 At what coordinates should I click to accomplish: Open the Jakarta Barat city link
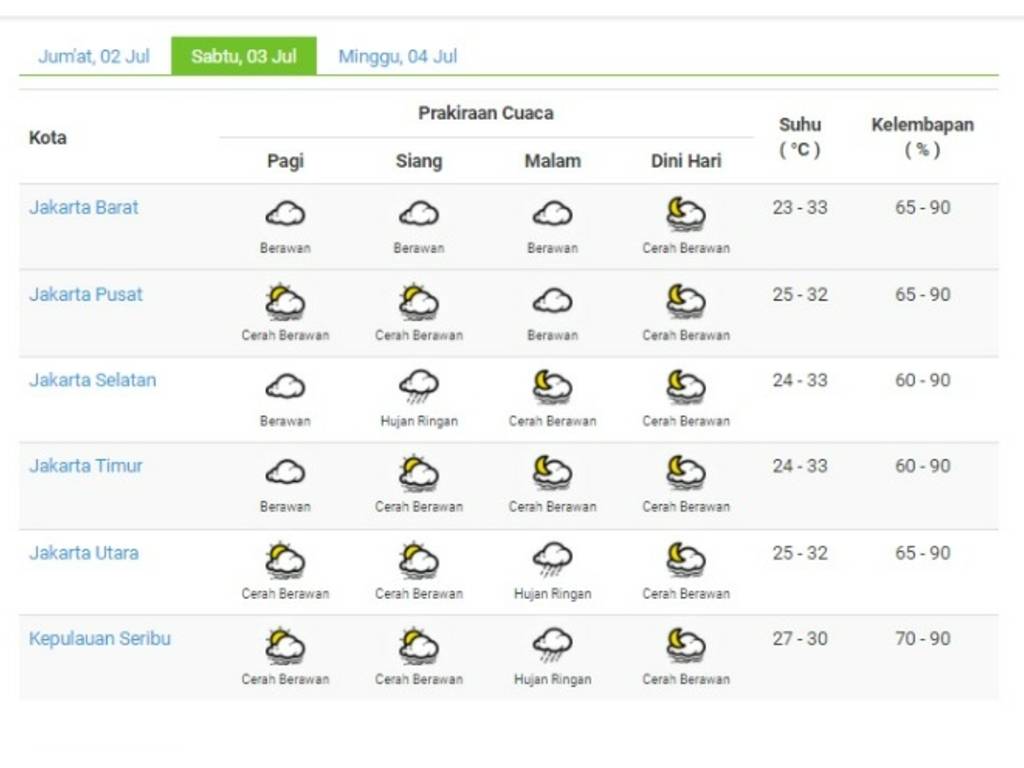[84, 208]
